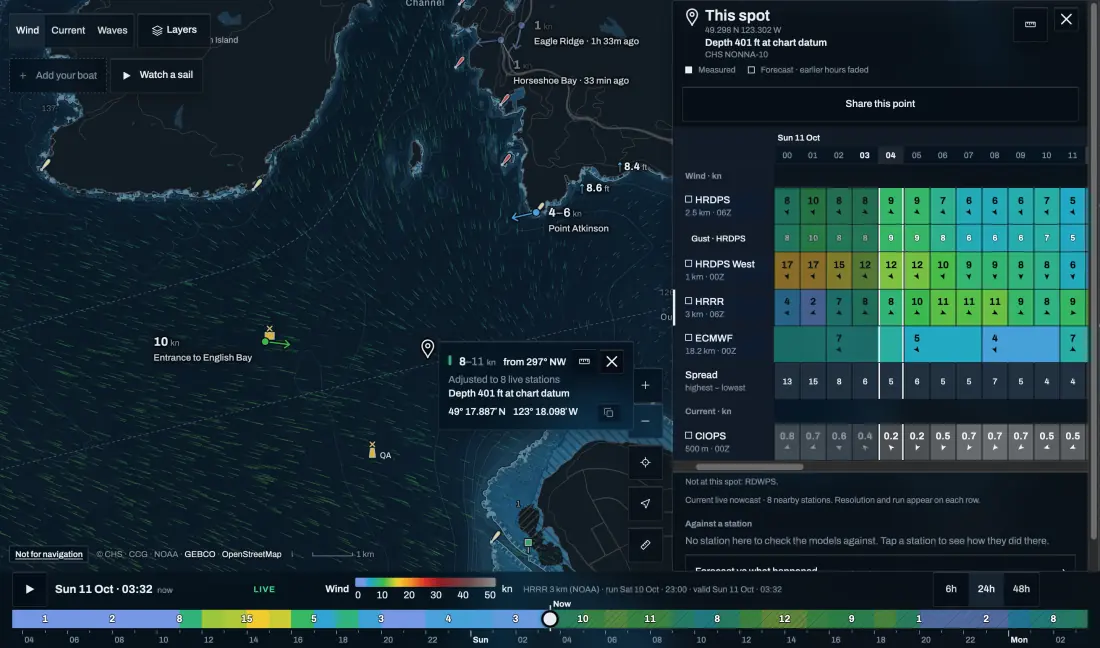Click the Not for navigation notice
The width and height of the screenshot is (1100, 648).
(x=49, y=554)
